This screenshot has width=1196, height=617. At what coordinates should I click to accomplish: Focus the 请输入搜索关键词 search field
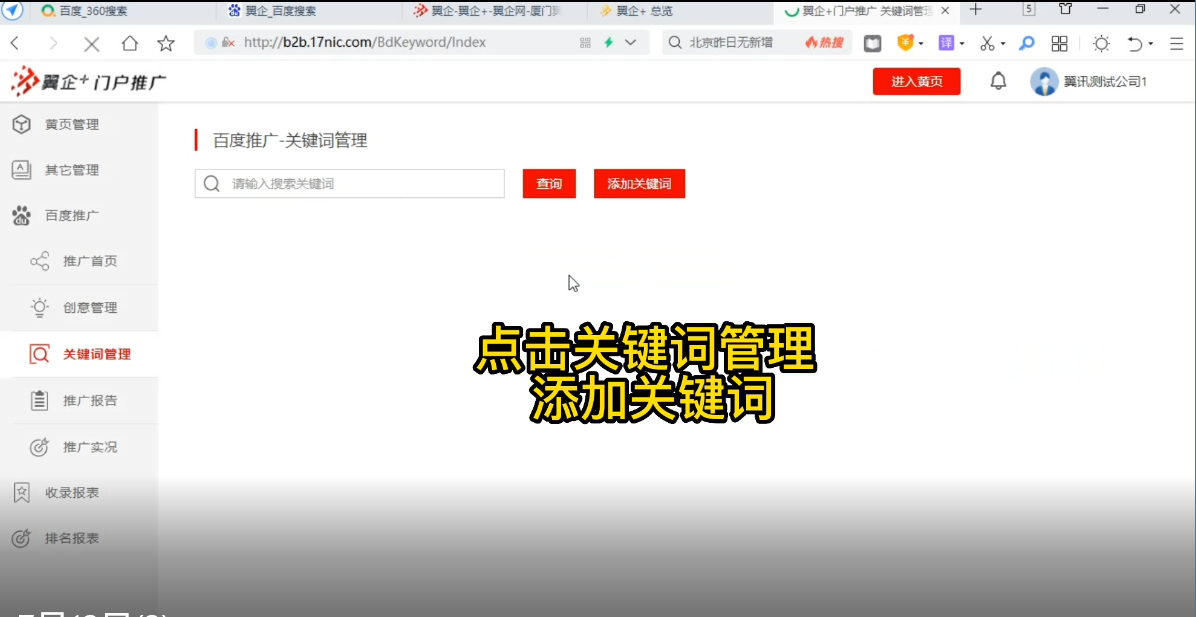click(349, 184)
